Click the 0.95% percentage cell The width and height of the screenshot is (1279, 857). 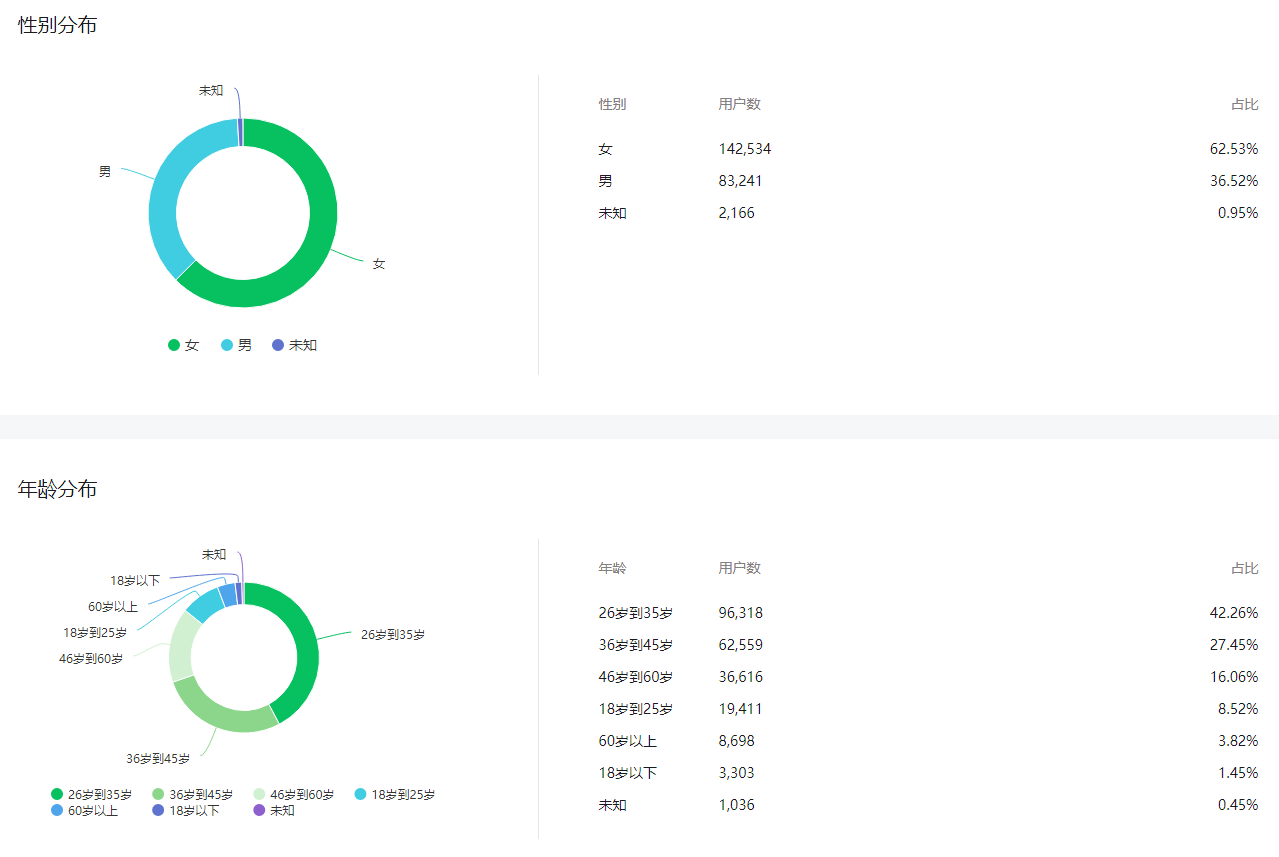coord(1238,213)
